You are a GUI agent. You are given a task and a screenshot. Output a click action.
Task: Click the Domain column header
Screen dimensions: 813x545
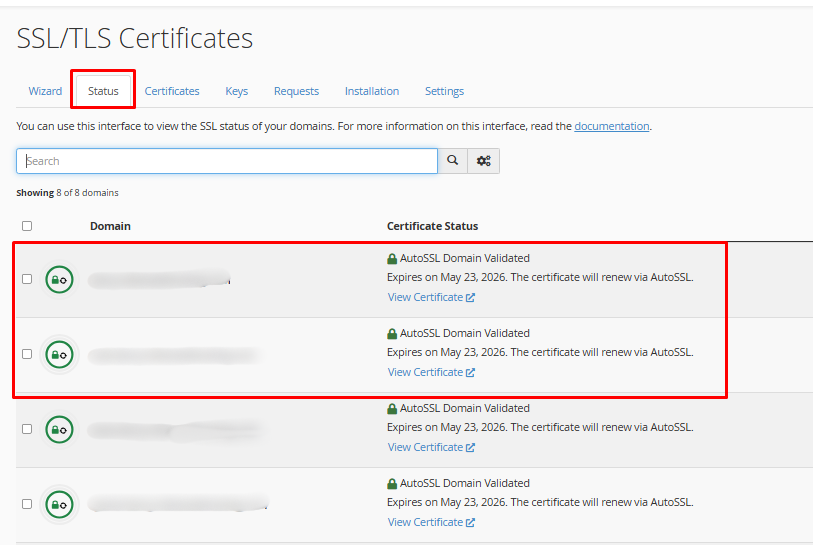110,226
